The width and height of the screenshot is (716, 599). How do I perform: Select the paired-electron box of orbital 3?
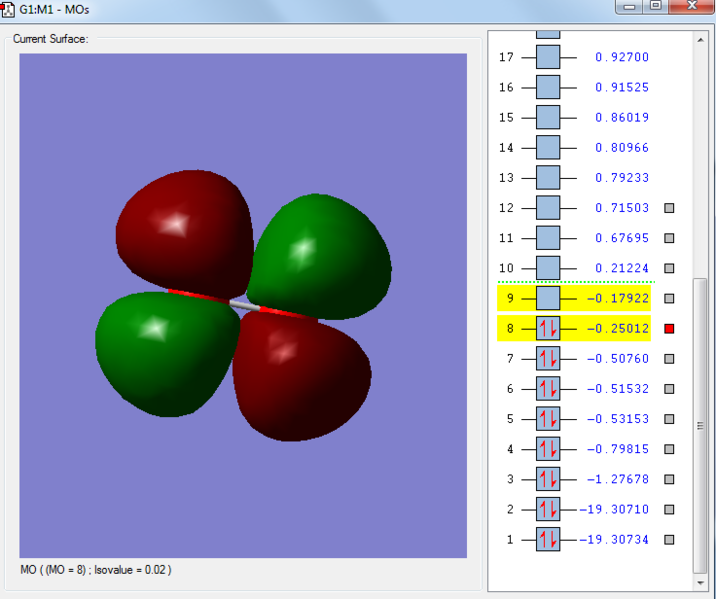click(x=548, y=479)
